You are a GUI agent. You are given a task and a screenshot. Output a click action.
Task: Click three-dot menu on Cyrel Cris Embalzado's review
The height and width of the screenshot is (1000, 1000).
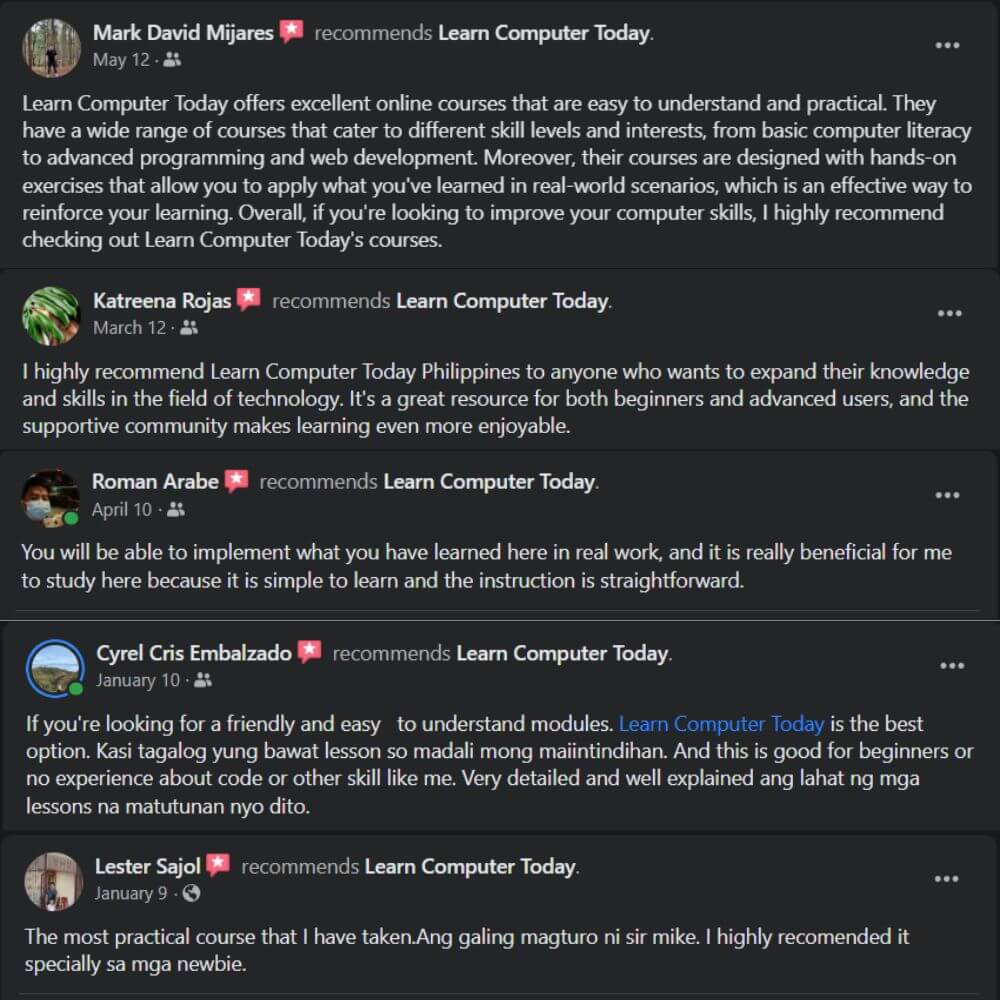(951, 666)
